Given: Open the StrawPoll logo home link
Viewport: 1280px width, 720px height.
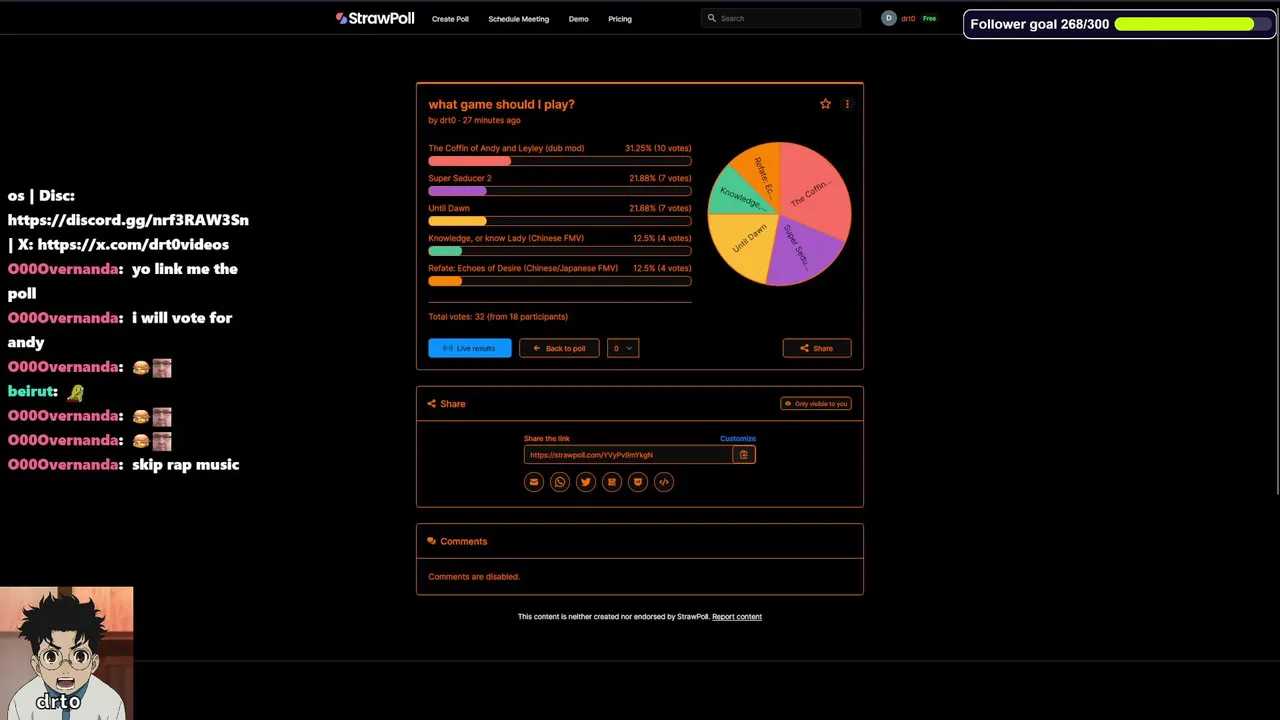Looking at the screenshot, I should point(375,18).
